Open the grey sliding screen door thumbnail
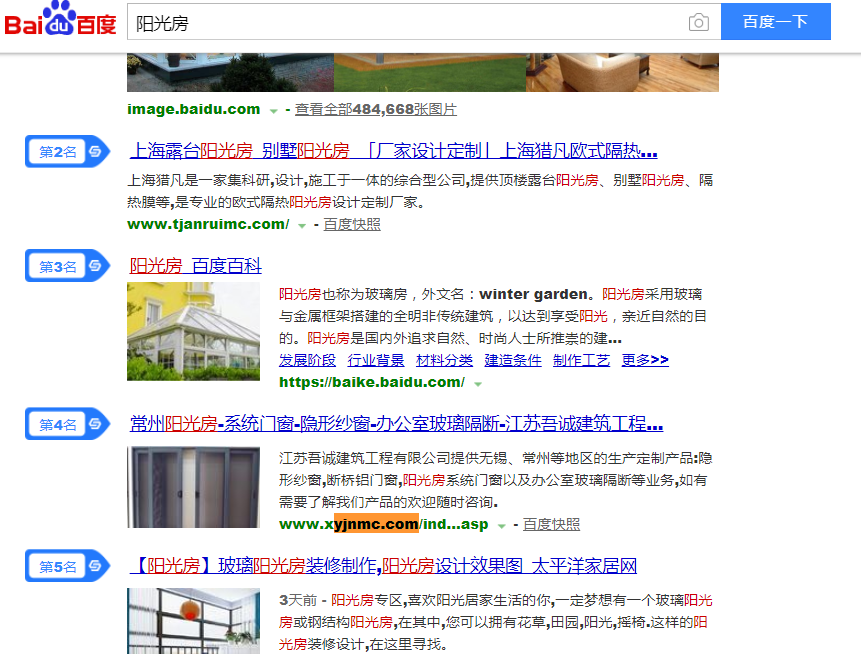This screenshot has width=861, height=654. 193,487
